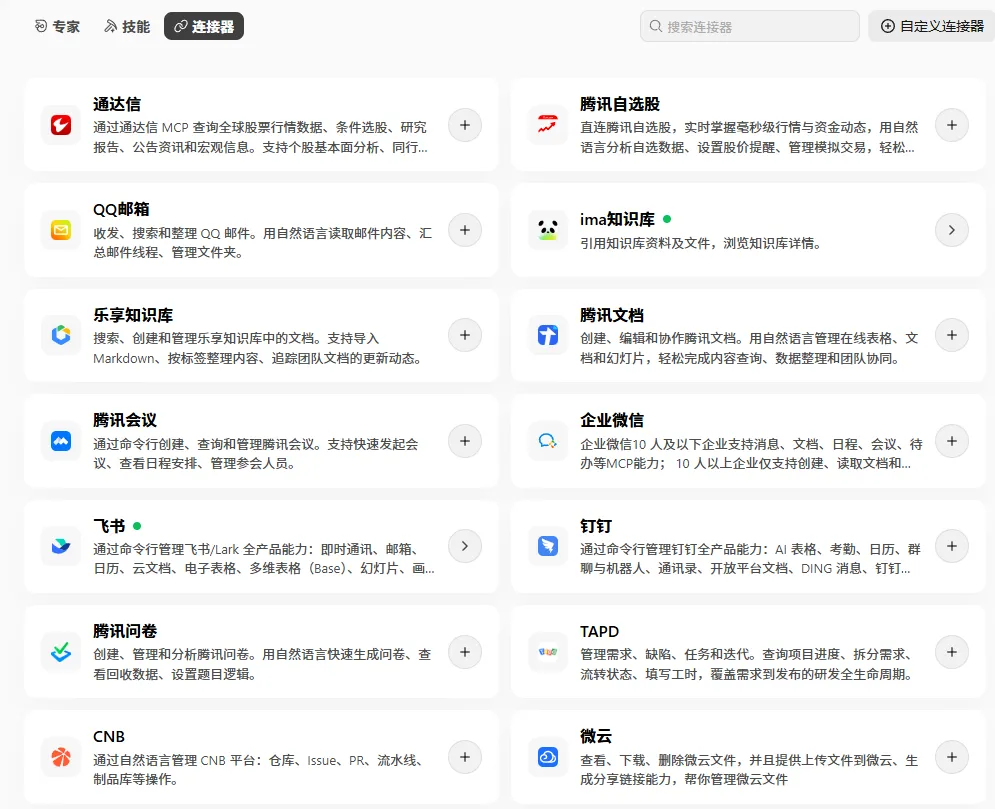995x809 pixels.
Task: Click the 微云 title text
Action: (x=596, y=736)
